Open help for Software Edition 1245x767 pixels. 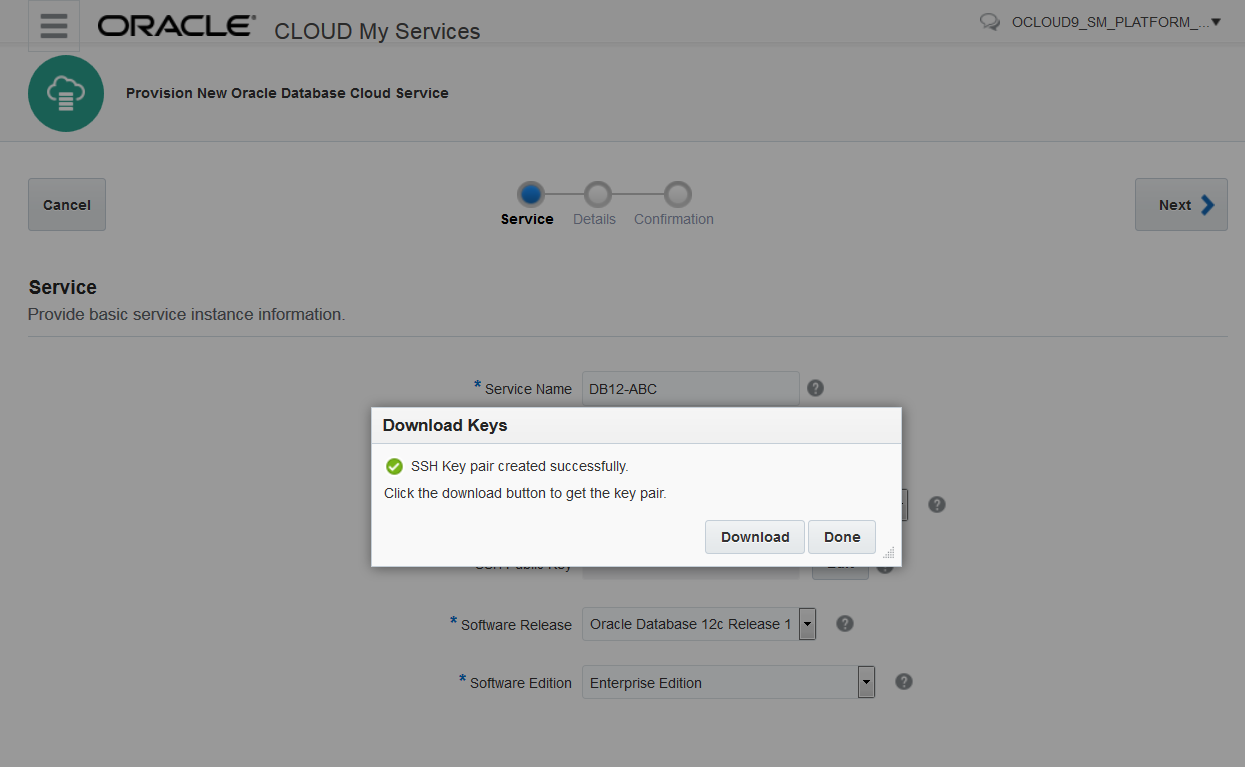[x=903, y=680]
